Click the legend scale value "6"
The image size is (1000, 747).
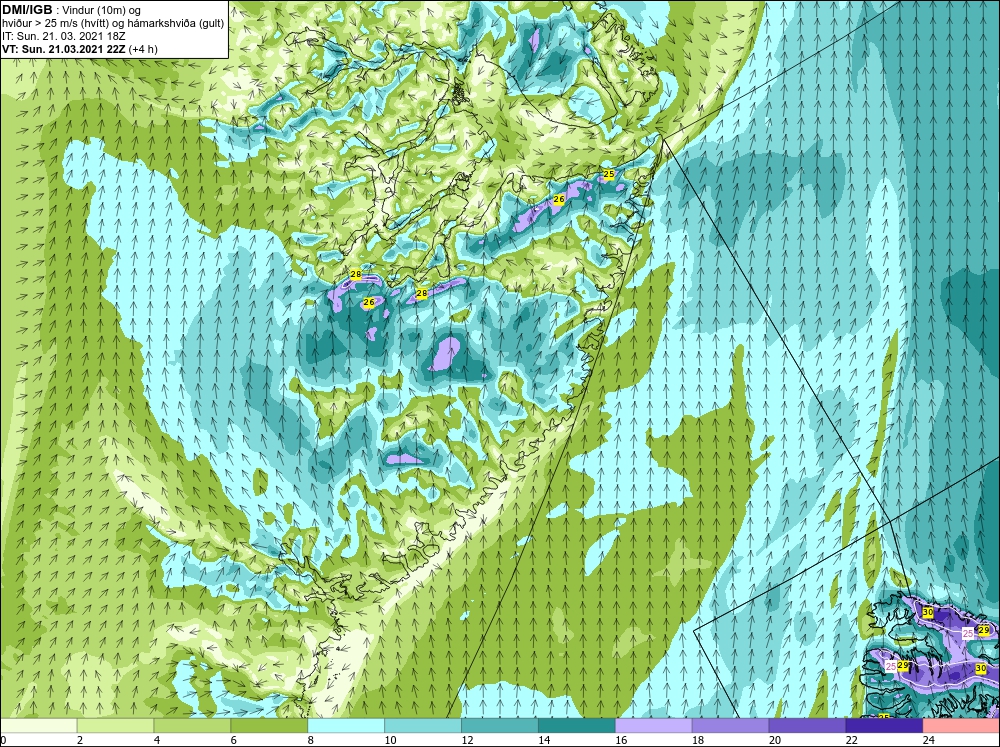(233, 740)
